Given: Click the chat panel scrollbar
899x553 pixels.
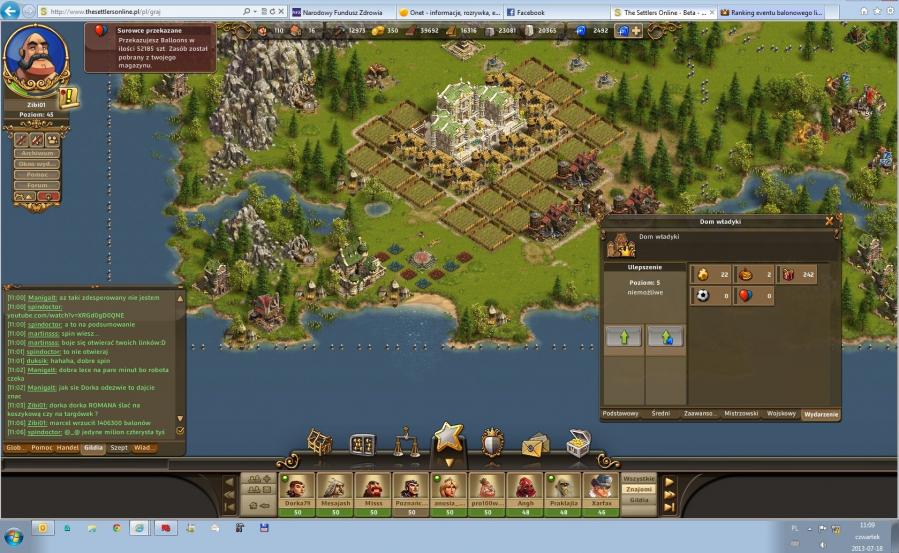Looking at the screenshot, I should 181,360.
